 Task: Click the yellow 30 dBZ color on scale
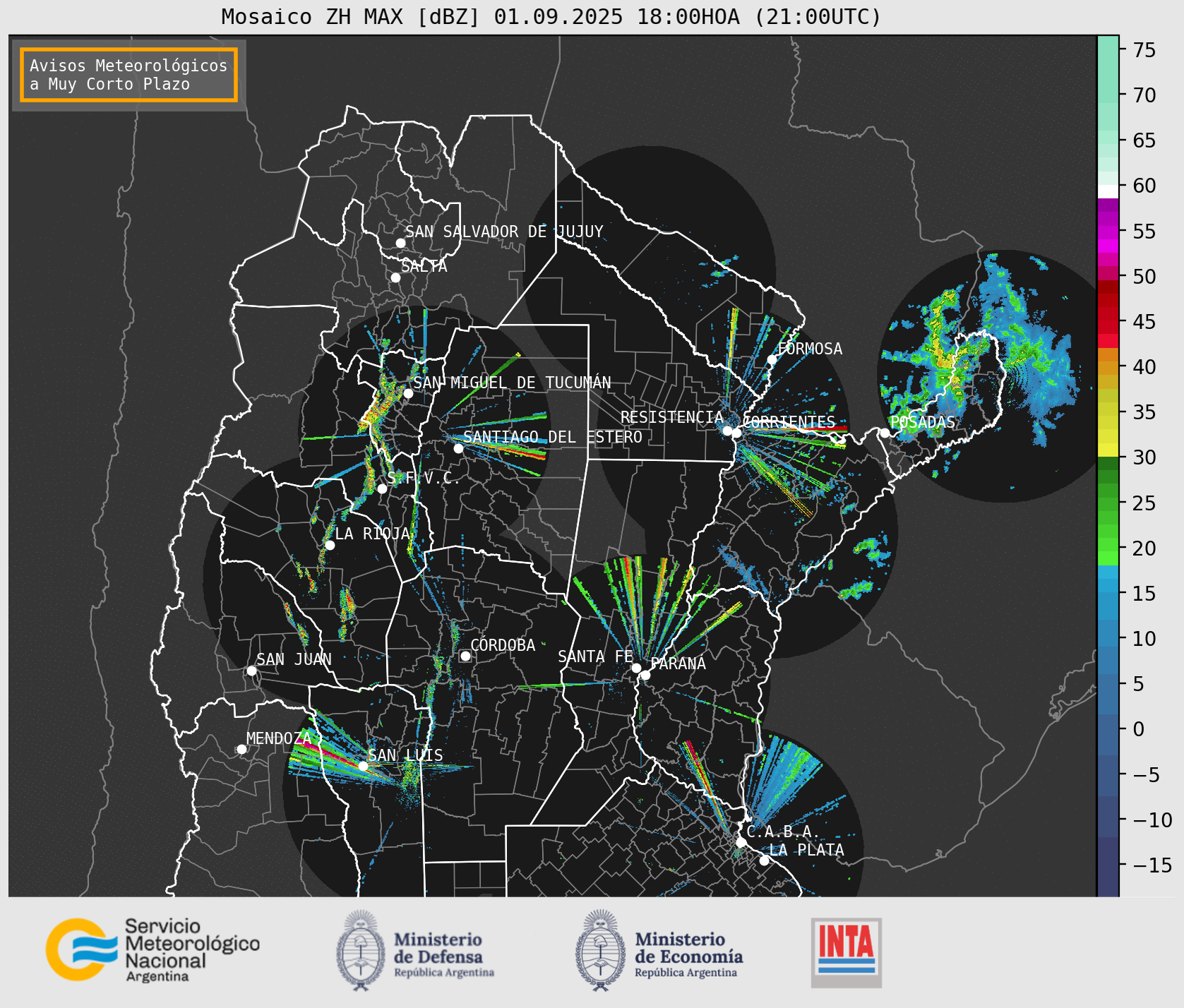pos(1108,450)
